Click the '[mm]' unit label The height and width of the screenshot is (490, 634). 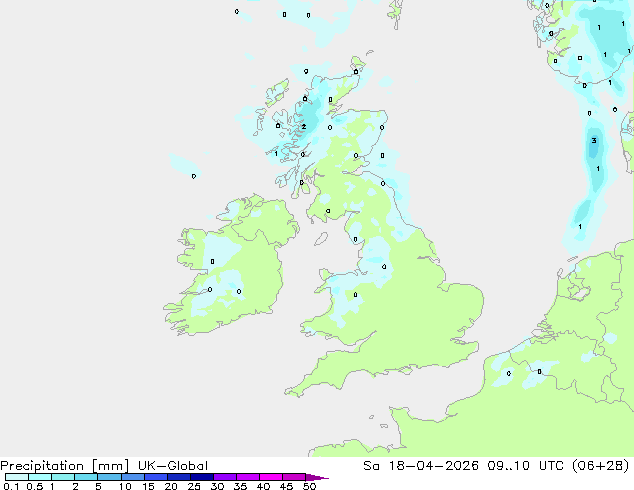tap(110, 466)
